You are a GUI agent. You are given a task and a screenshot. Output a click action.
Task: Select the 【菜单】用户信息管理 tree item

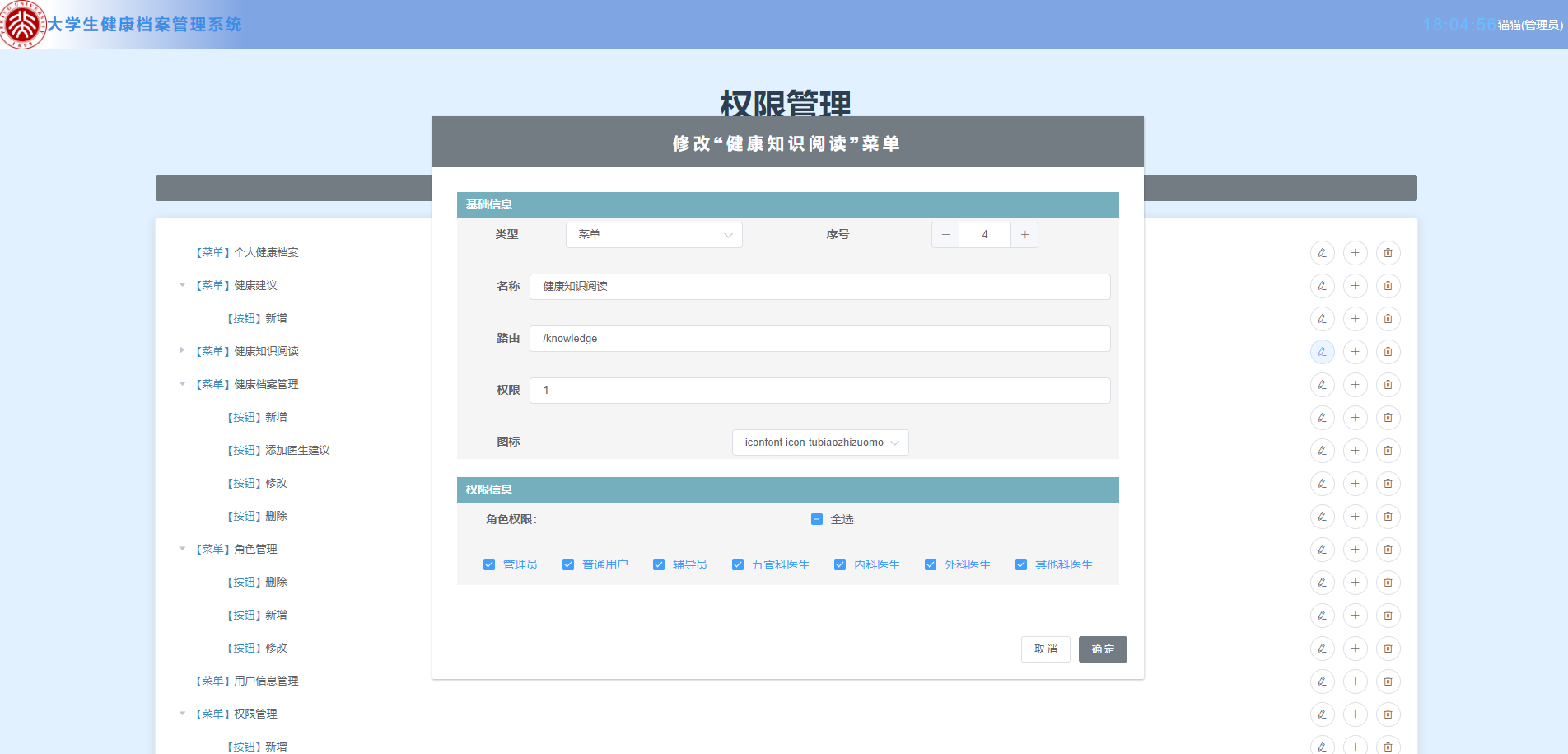pos(246,681)
